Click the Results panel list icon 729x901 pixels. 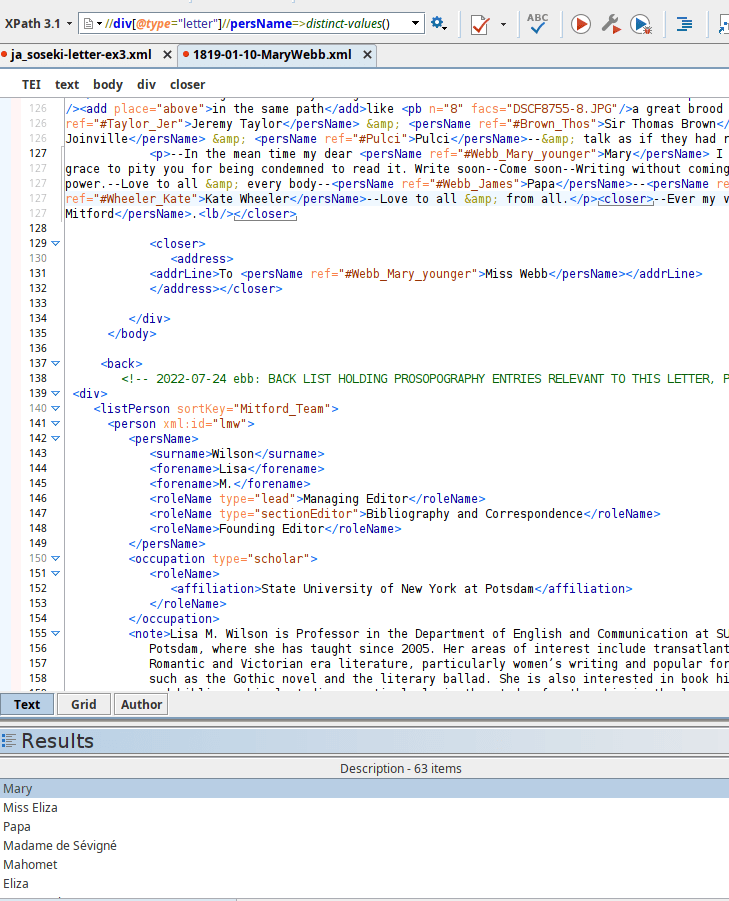(9, 741)
